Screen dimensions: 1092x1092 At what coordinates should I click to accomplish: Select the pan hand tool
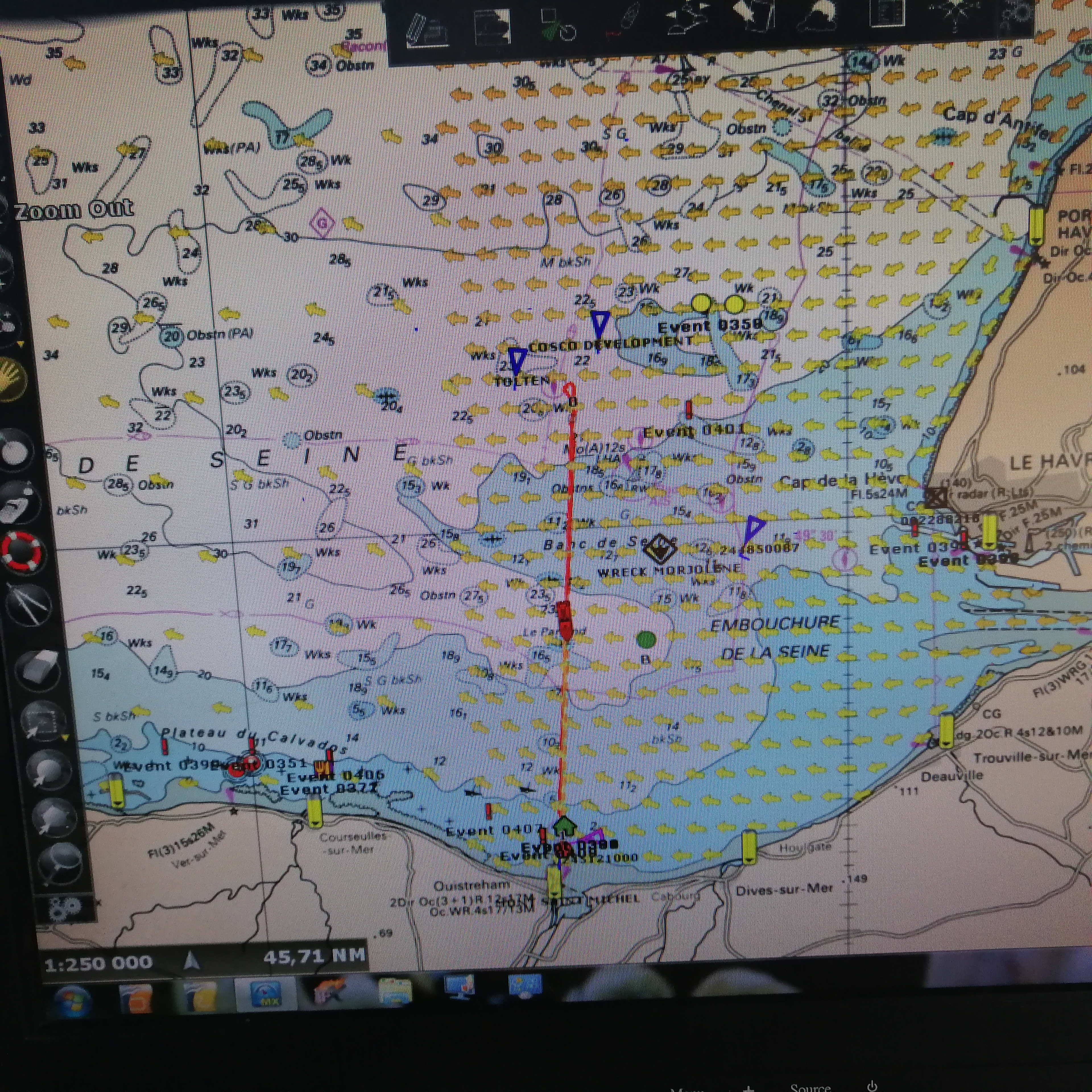pos(13,378)
